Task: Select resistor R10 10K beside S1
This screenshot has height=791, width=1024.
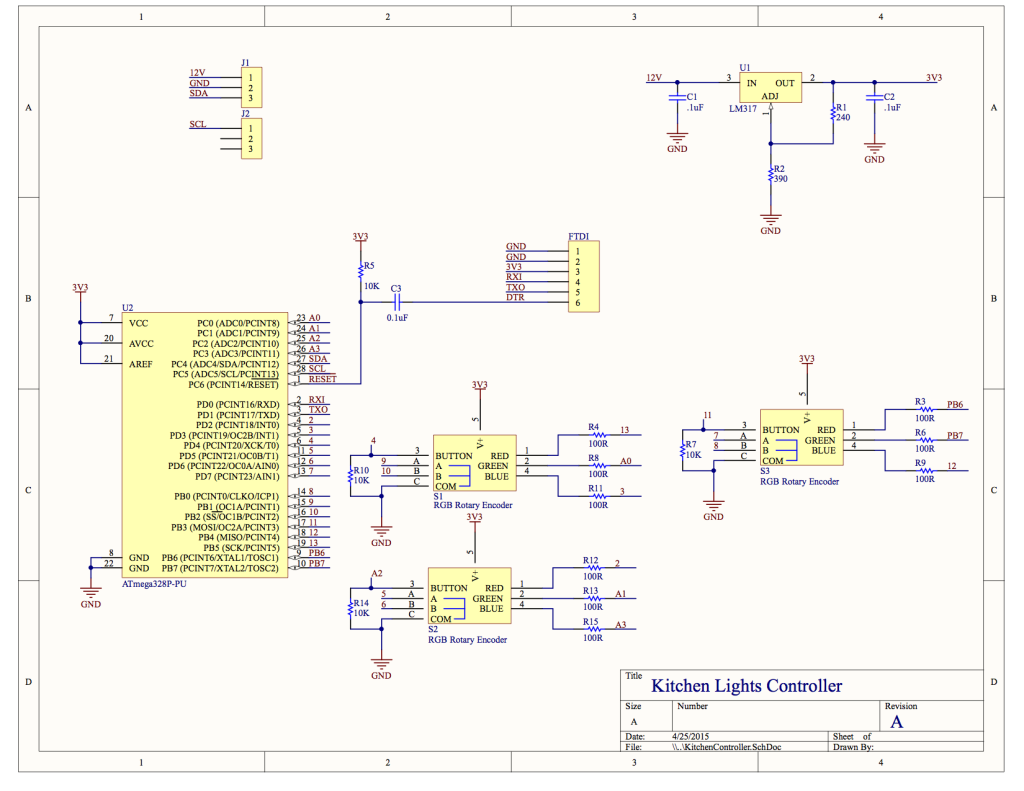Action: click(x=351, y=476)
